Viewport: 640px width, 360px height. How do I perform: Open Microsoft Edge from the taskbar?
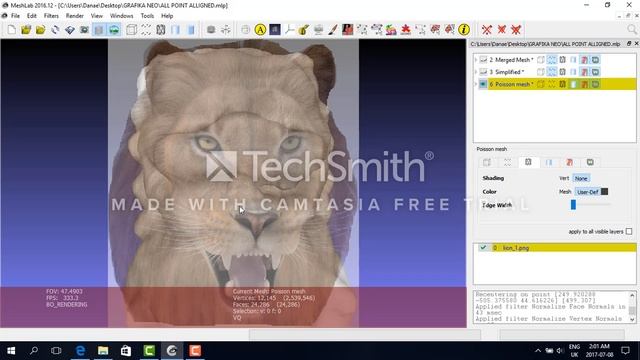pyautogui.click(x=80, y=351)
